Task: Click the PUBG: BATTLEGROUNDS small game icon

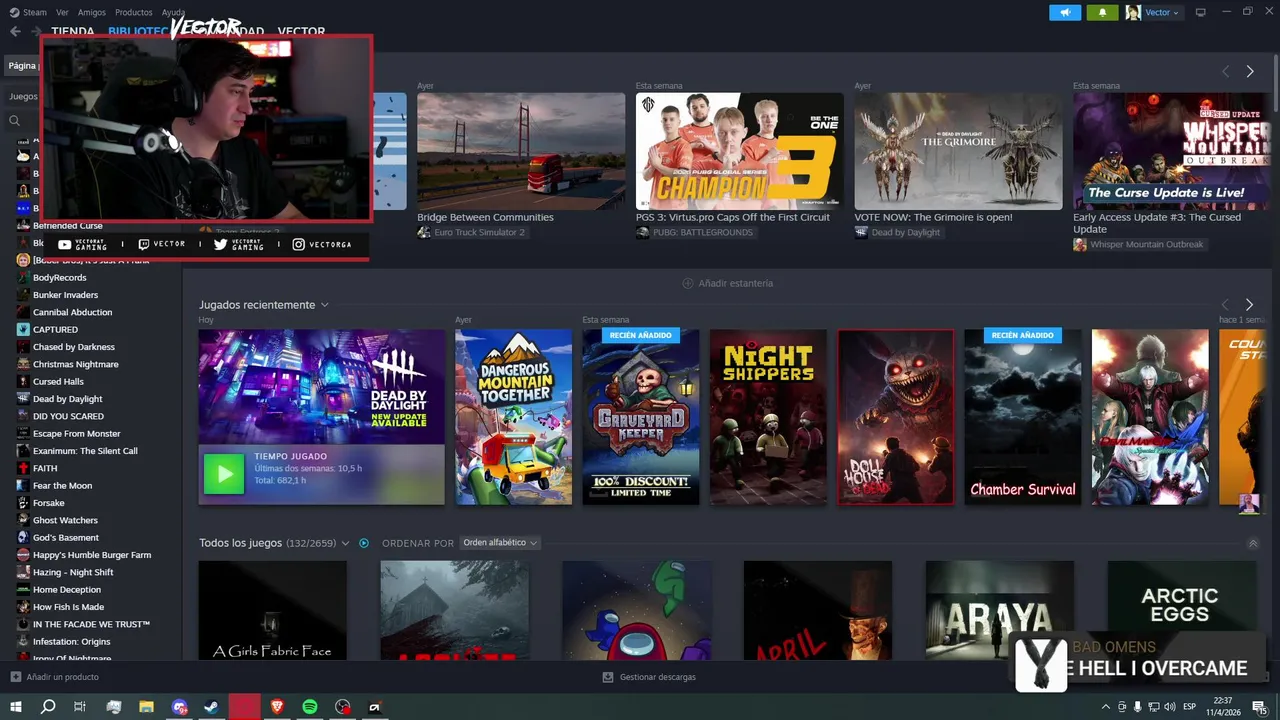Action: 642,233
